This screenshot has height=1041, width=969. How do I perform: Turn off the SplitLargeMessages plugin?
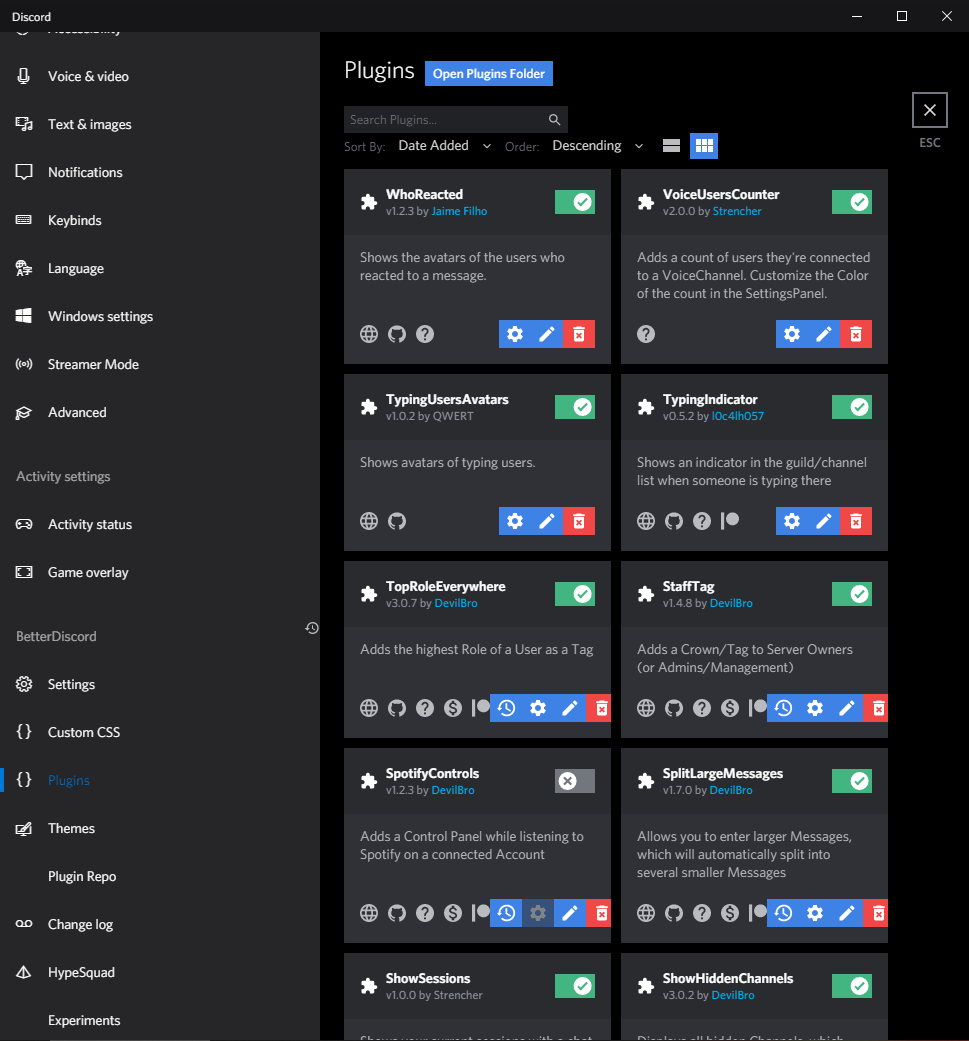[852, 781]
